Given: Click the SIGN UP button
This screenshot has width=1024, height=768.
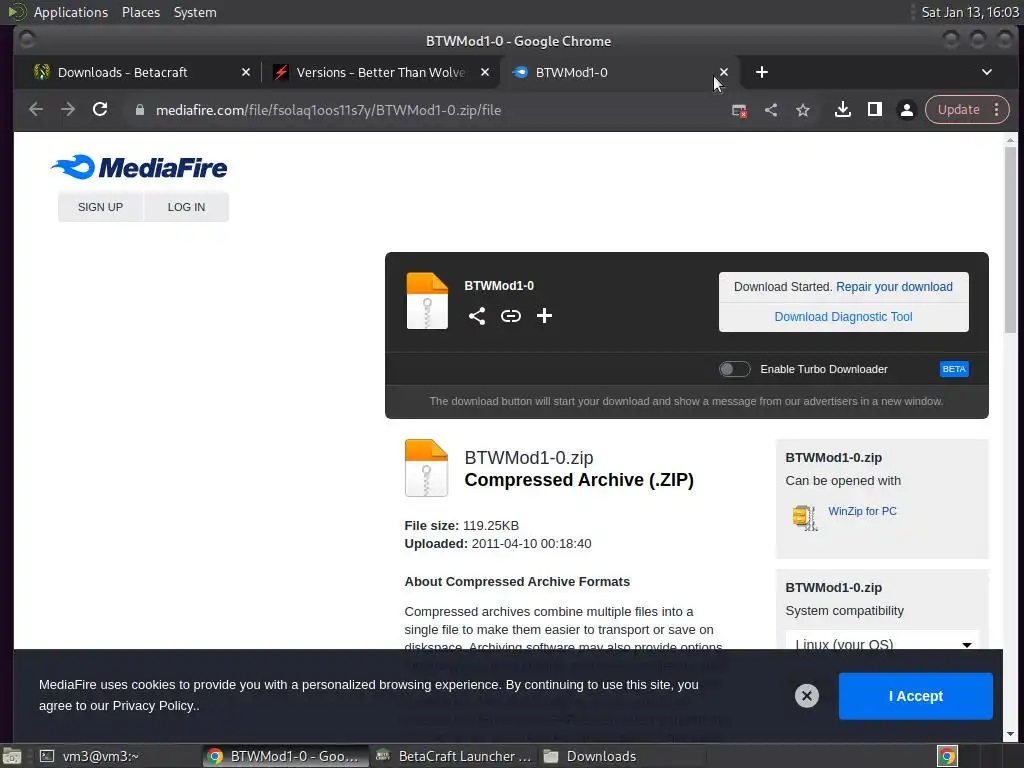Looking at the screenshot, I should pos(101,207).
